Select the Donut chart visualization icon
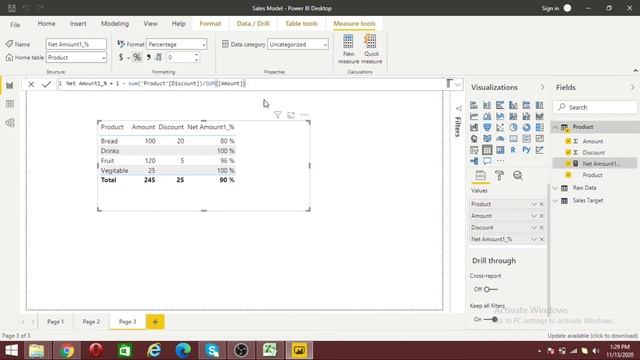Viewport: 640px width, 360px height. (x=526, y=127)
